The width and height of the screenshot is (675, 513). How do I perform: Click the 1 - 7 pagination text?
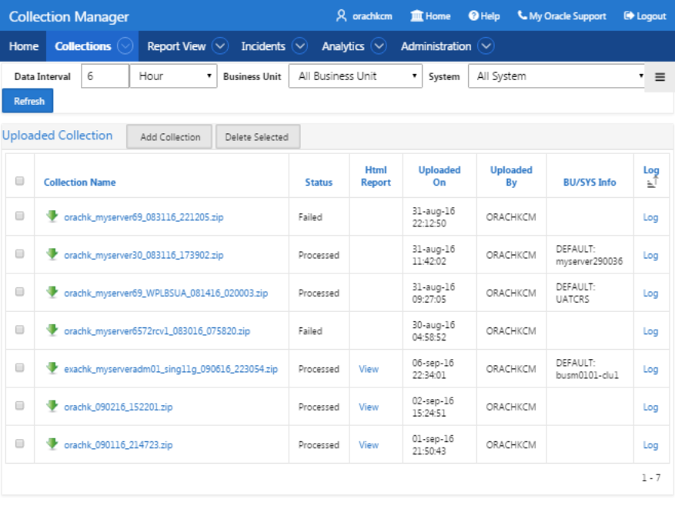tap(651, 478)
